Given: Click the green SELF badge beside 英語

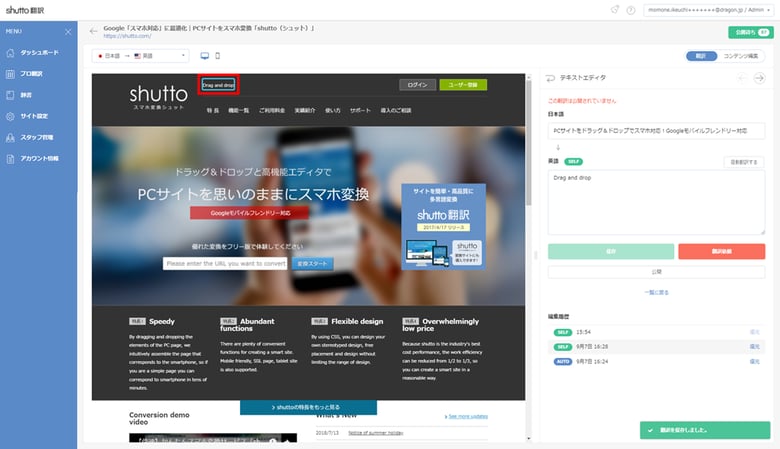Looking at the screenshot, I should 573,162.
